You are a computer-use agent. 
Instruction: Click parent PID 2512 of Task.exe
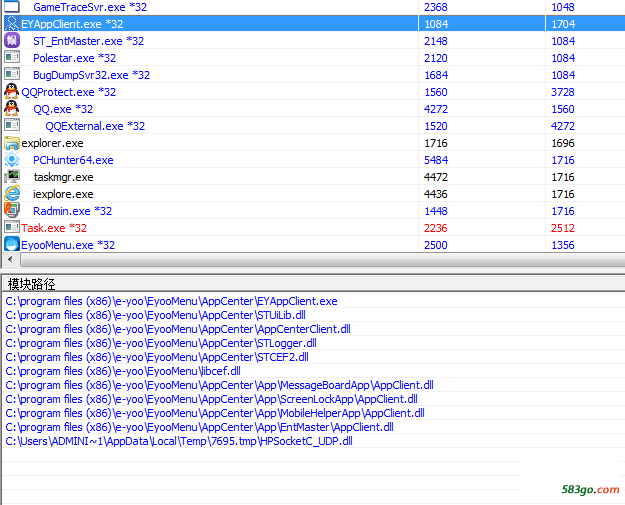point(563,228)
